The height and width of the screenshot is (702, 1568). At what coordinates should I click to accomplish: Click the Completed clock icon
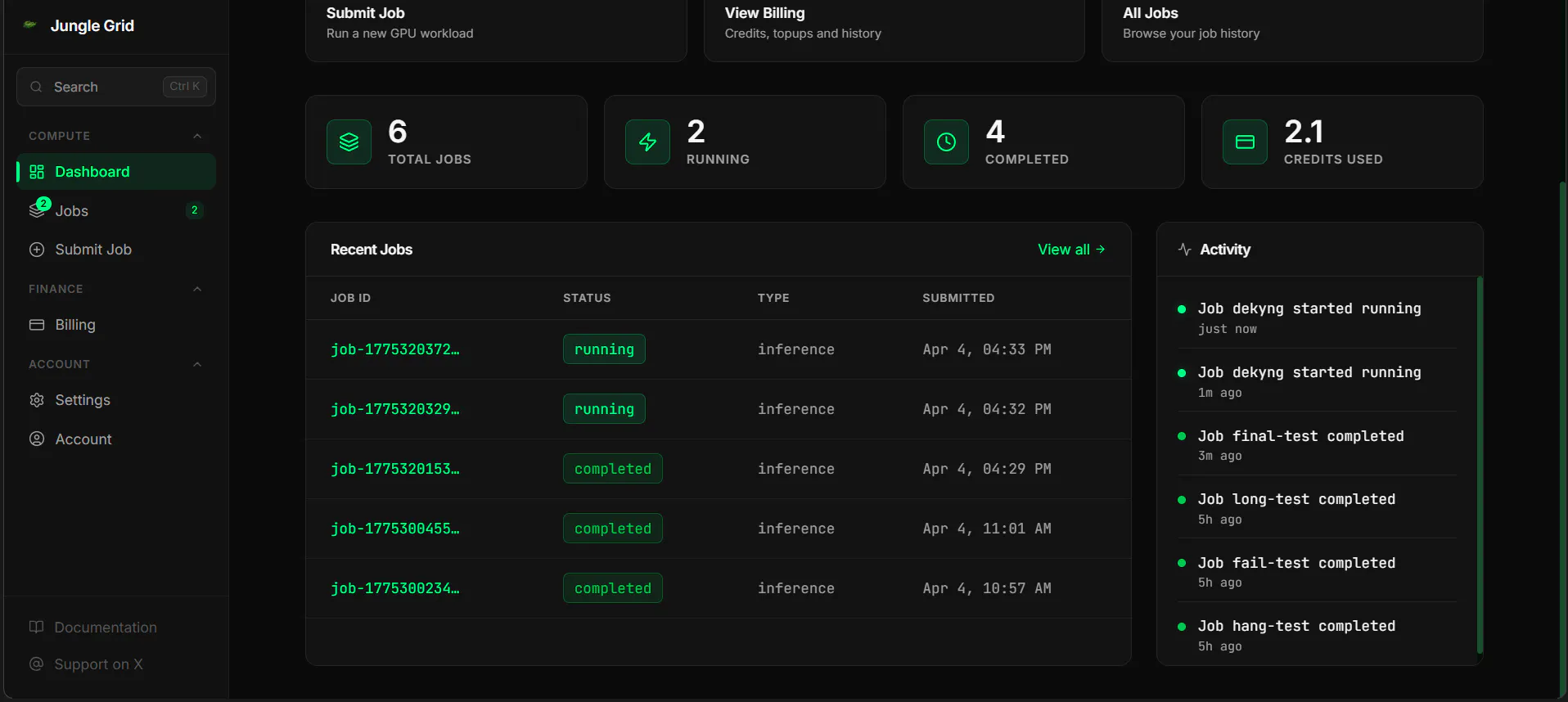[x=947, y=142]
